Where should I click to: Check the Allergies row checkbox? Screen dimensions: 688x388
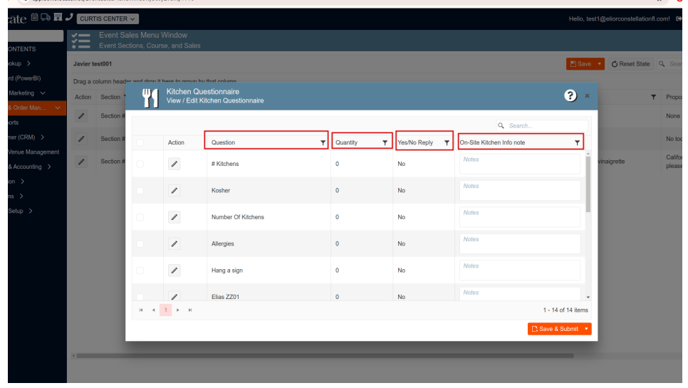140,244
